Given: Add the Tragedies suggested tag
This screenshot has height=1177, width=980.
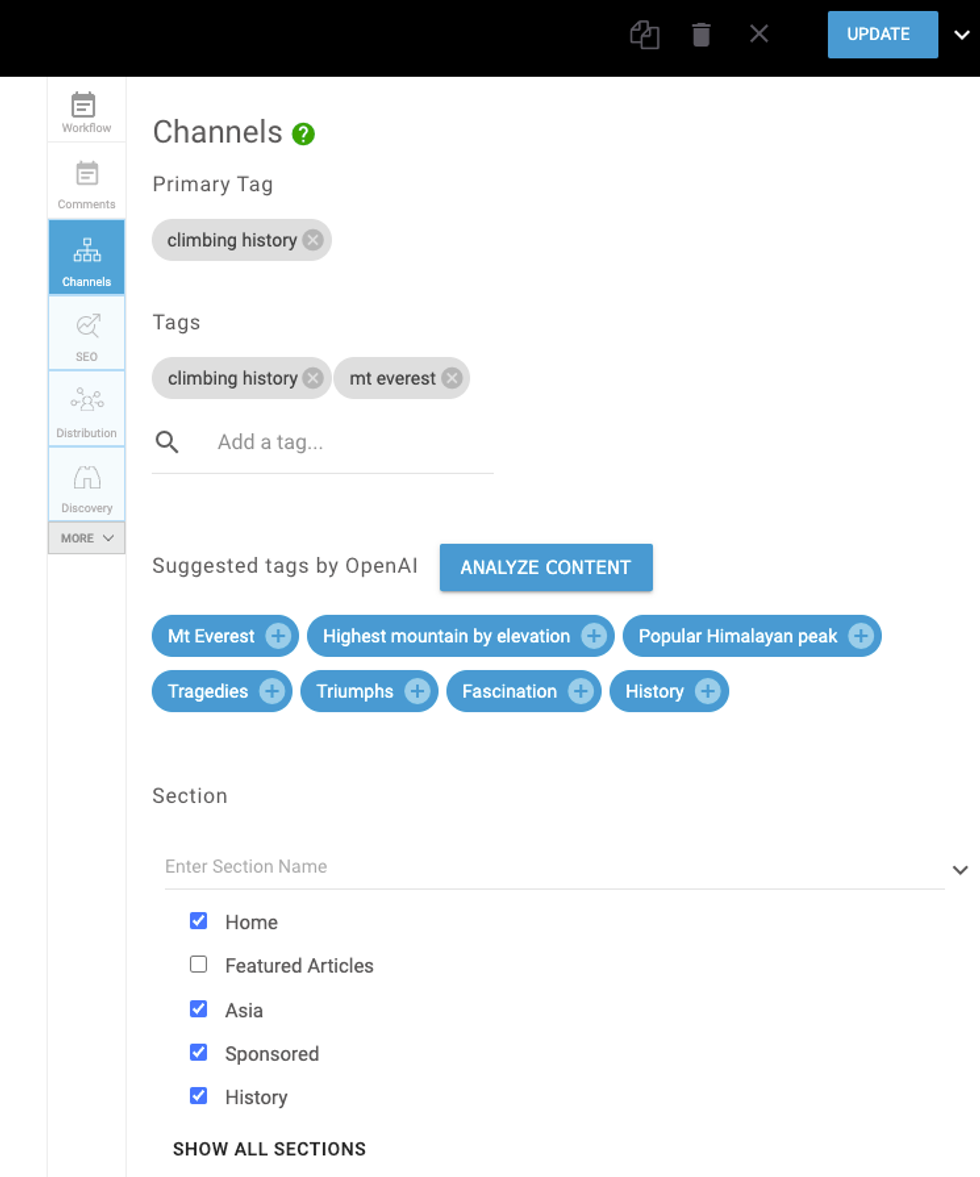Looking at the screenshot, I should (271, 691).
